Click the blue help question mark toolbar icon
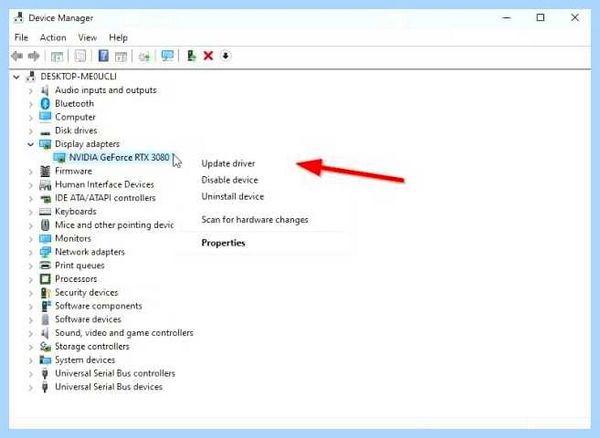Screen dimensions: 600x438 coord(103,56)
